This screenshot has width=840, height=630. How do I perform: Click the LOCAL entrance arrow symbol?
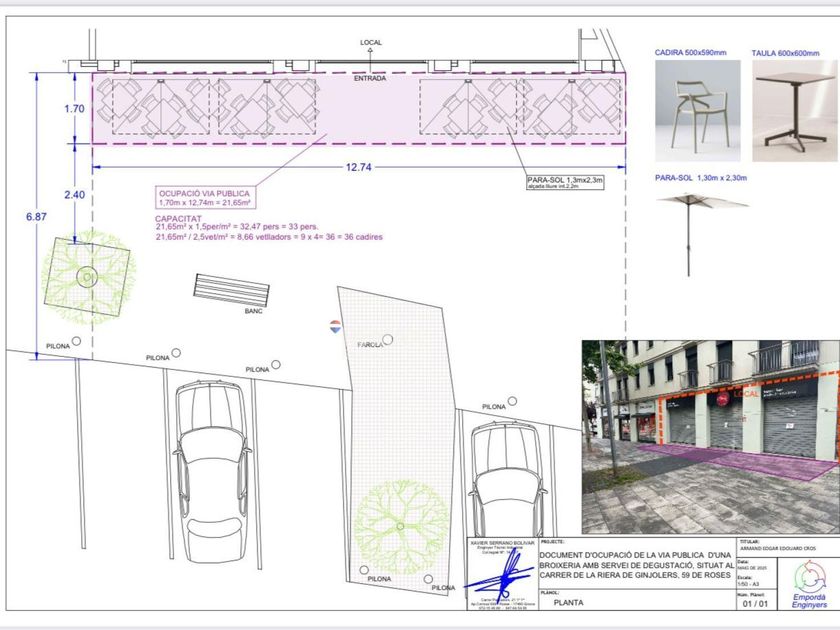pos(370,52)
